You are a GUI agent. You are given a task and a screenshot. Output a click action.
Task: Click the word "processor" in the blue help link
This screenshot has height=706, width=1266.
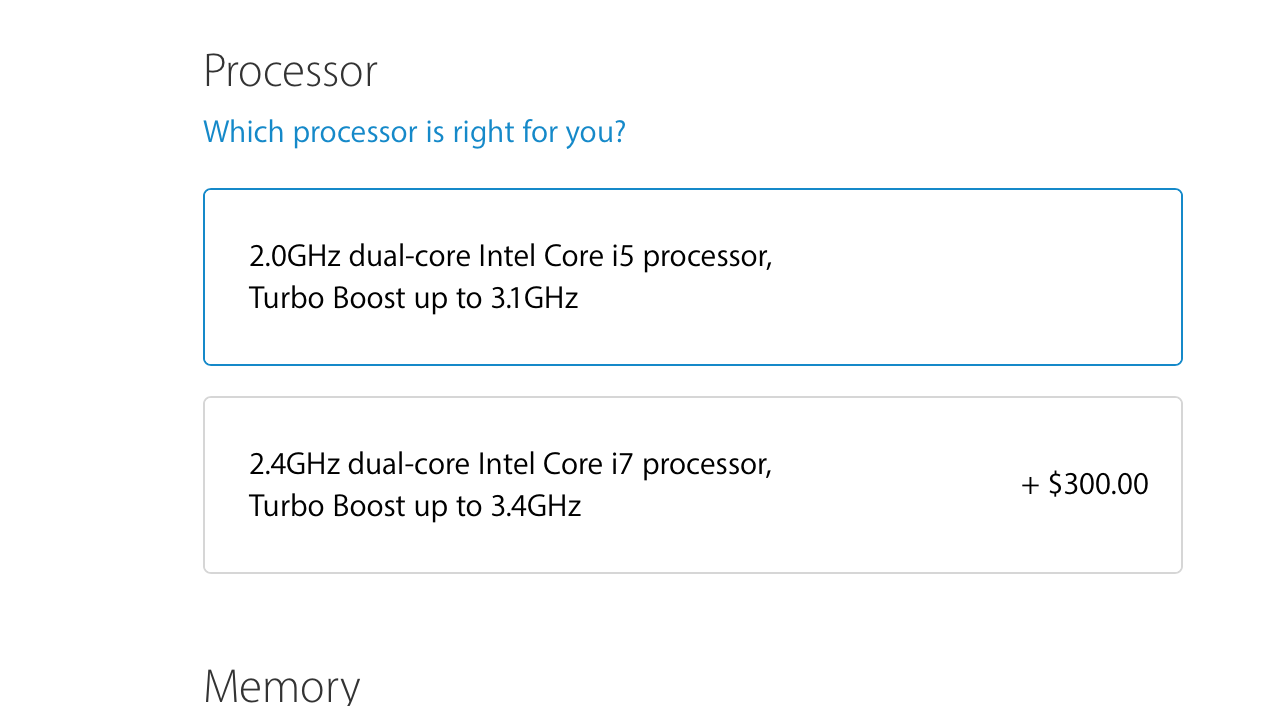click(x=355, y=133)
